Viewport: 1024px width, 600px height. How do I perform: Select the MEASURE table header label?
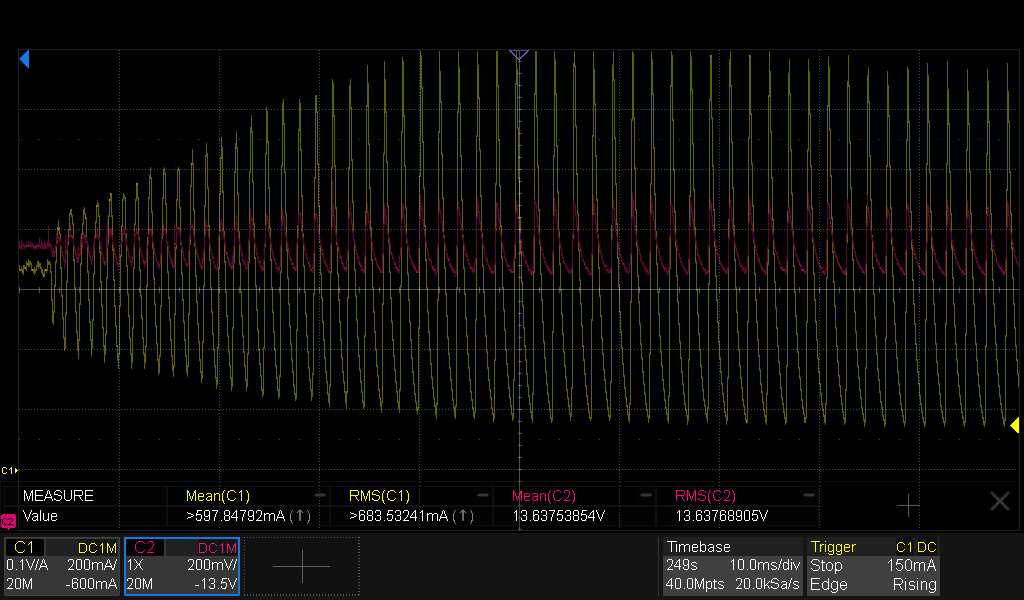(x=58, y=496)
